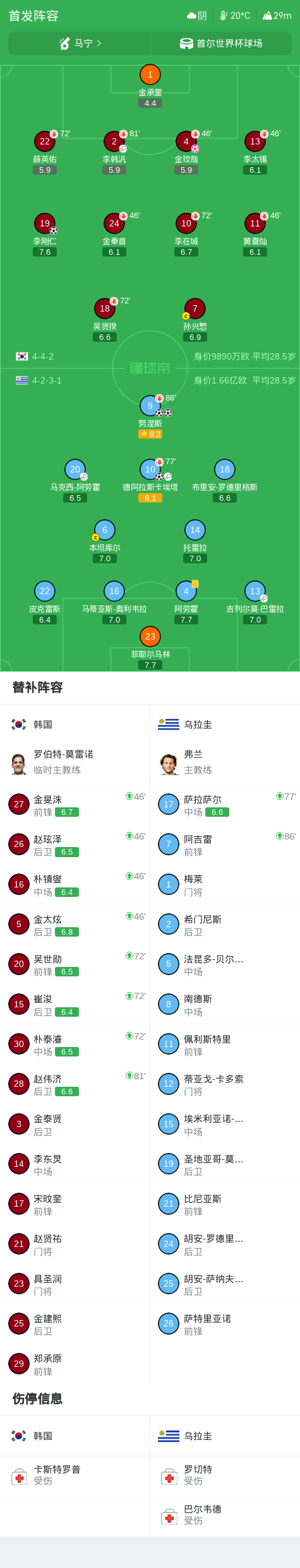Select 德阿拉斯卡埃塔 8.1 rating badge
This screenshot has width=300, height=1568.
[x=150, y=498]
